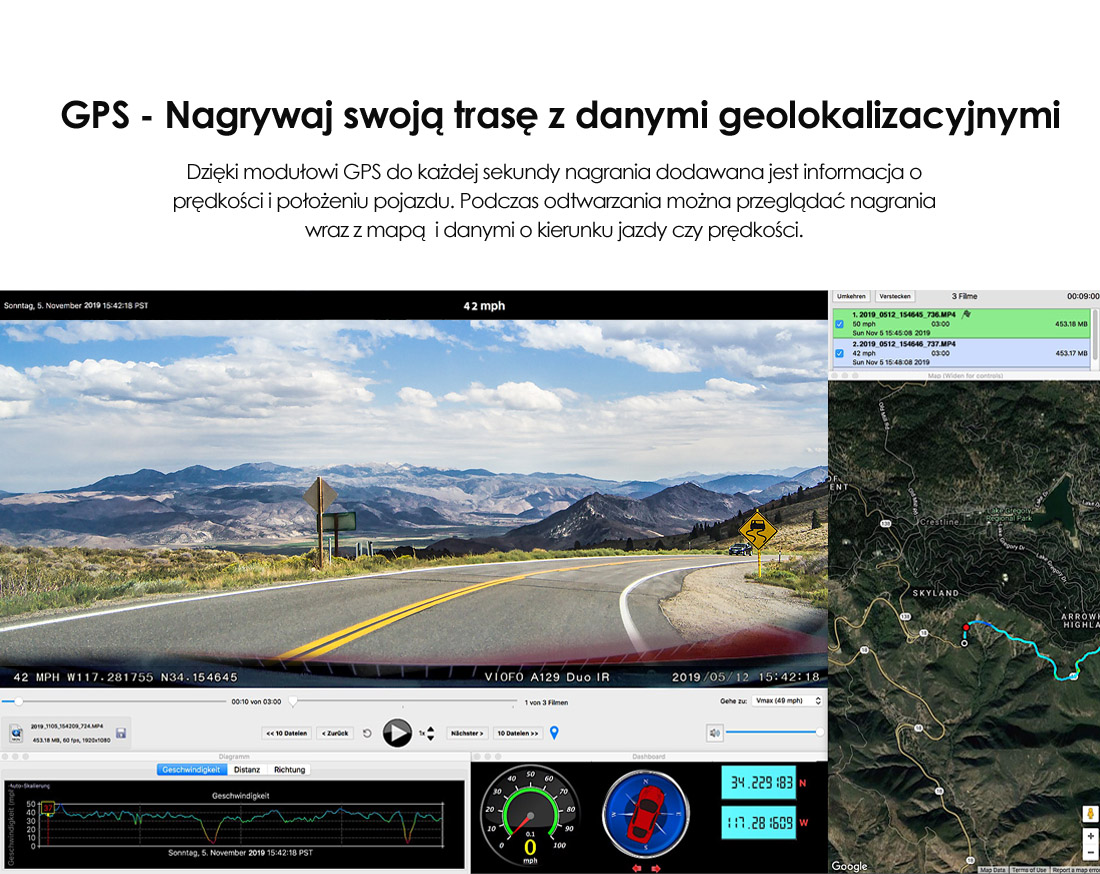The width and height of the screenshot is (1100, 874).
Task: Click the blue map pin icon
Action: coord(555,733)
